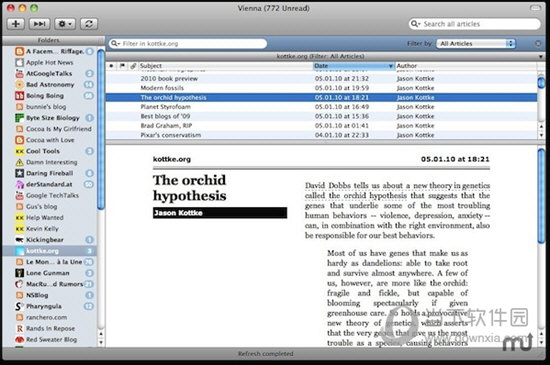Image resolution: width=550 pixels, height=365 pixels.
Task: Open the A Facem... Riffage feed
Action: pos(49,51)
